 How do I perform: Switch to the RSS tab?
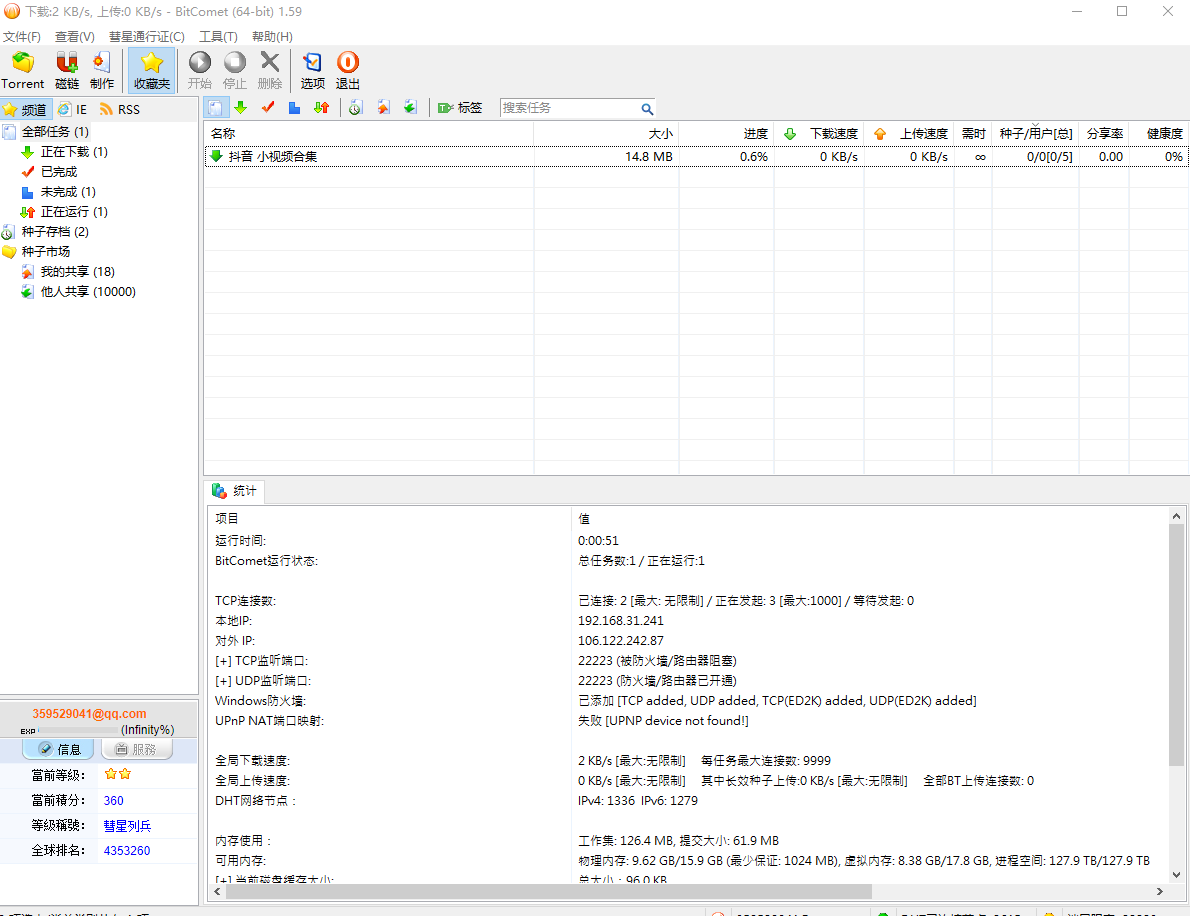click(120, 109)
